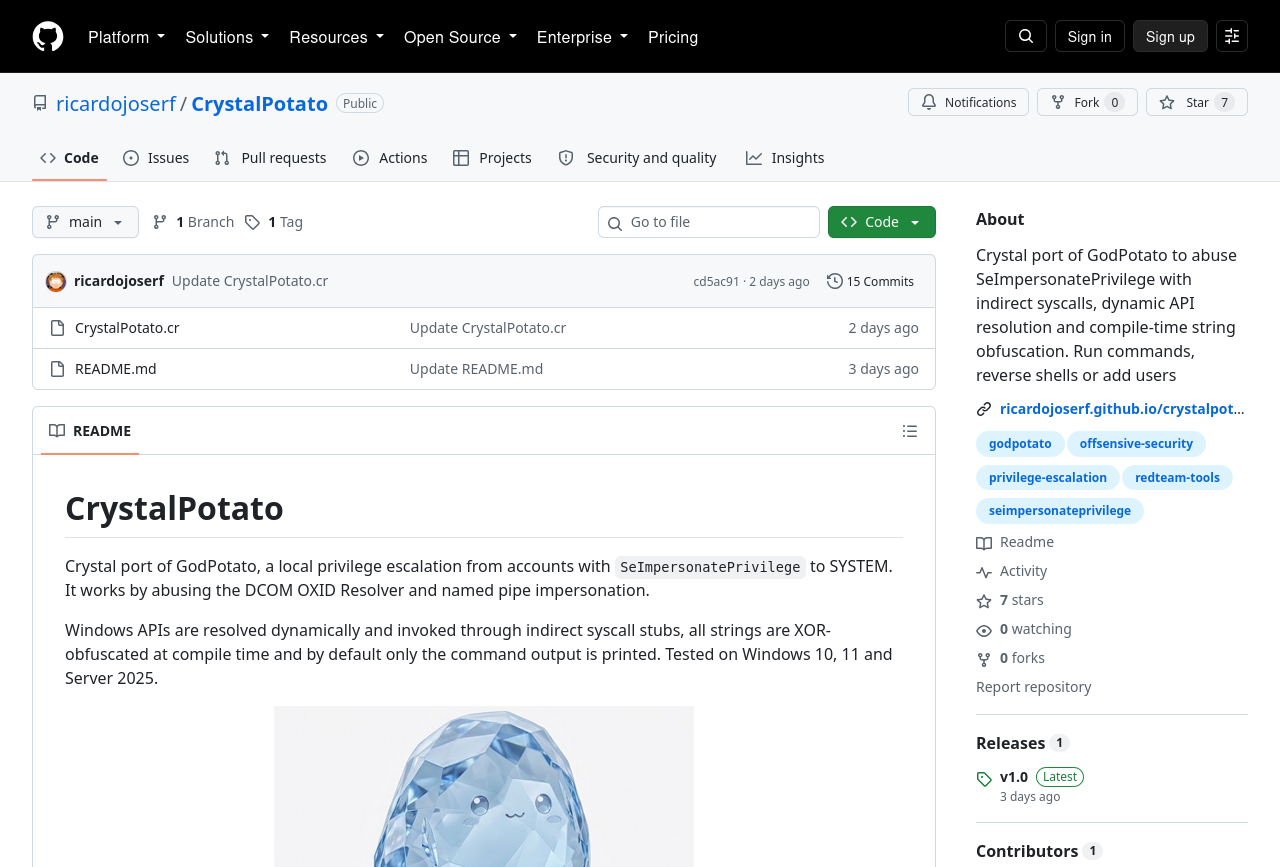Click the eye icon beside 0 watching
1280x867 pixels.
point(984,630)
